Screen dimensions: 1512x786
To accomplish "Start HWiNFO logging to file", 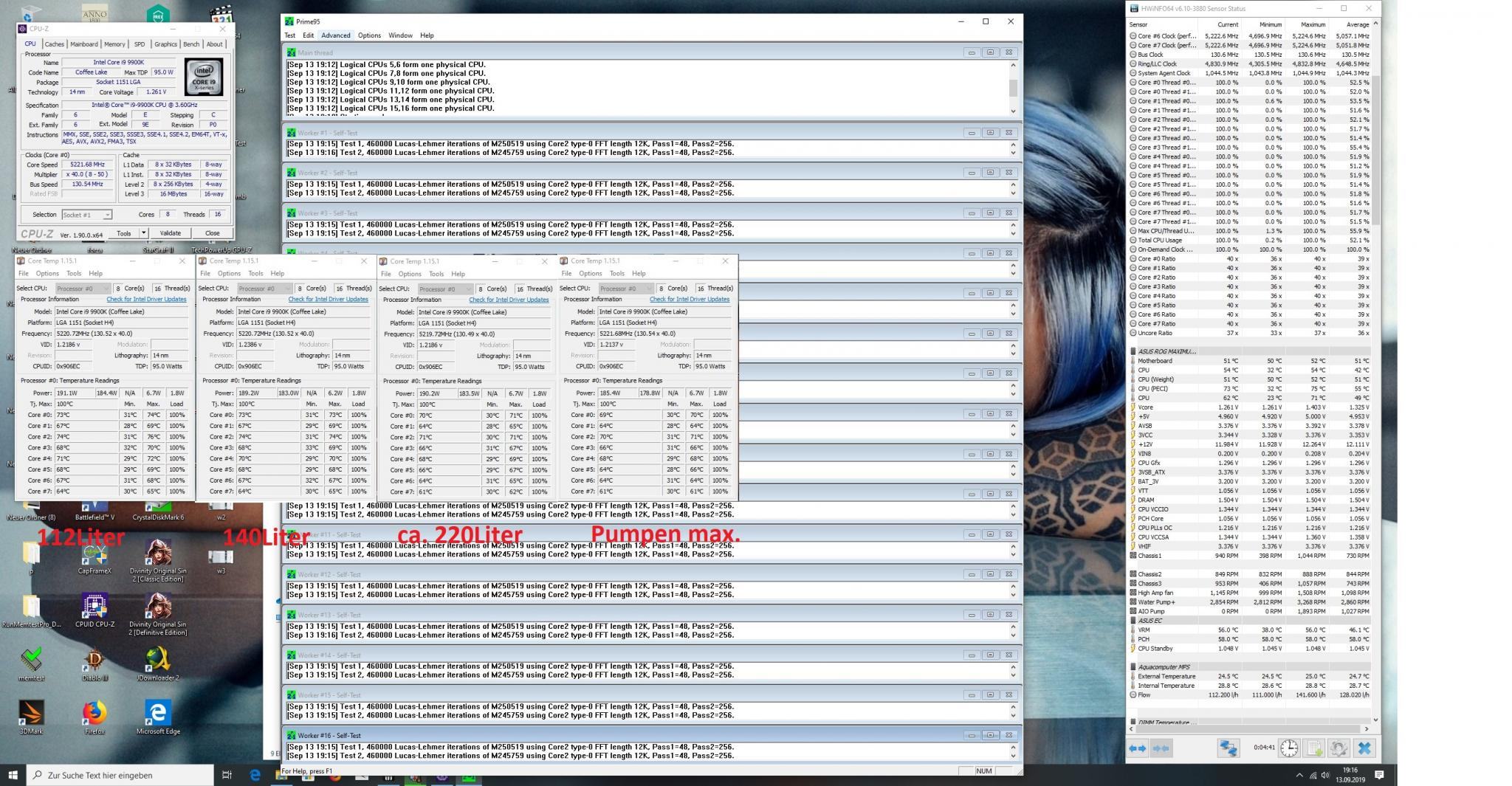I will tap(1315, 748).
